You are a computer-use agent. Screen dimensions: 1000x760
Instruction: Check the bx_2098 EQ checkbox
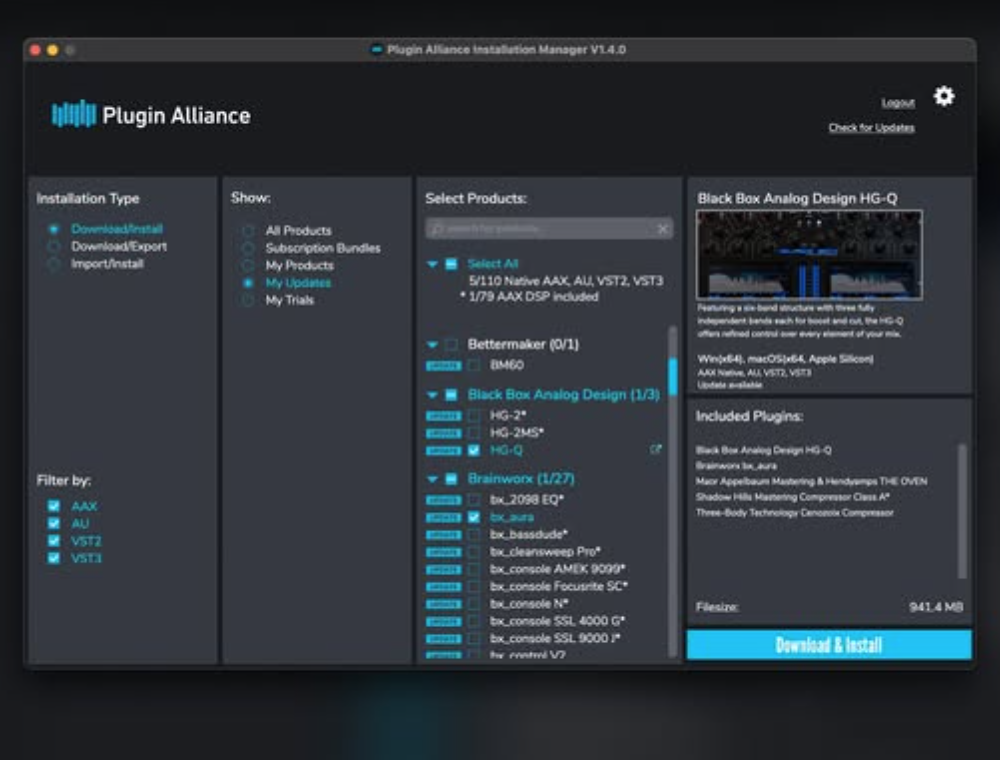point(474,500)
